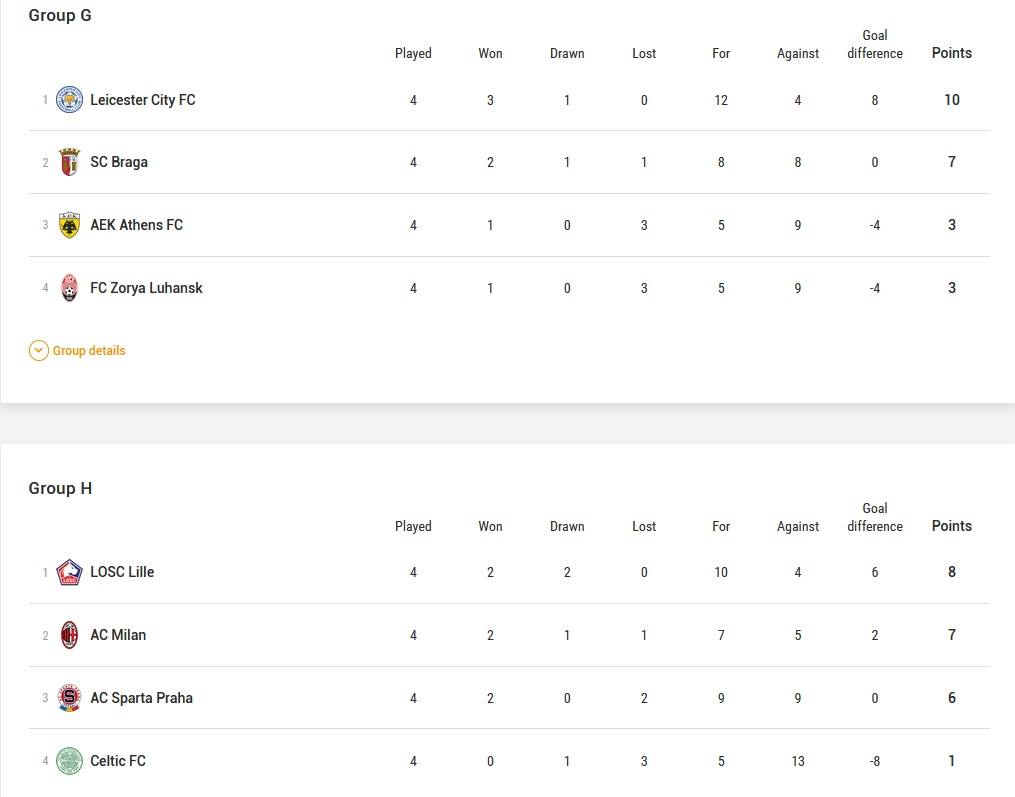Open Leicester City FC team name

142,100
